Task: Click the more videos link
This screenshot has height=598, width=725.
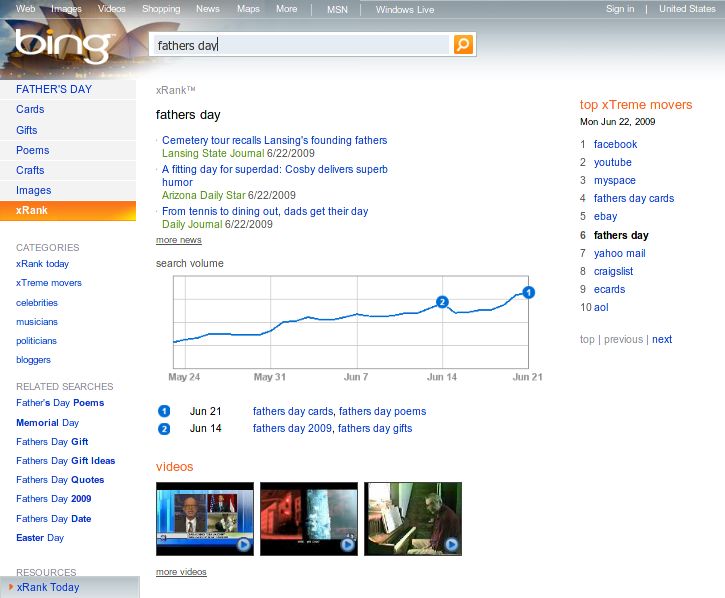Action: point(181,572)
